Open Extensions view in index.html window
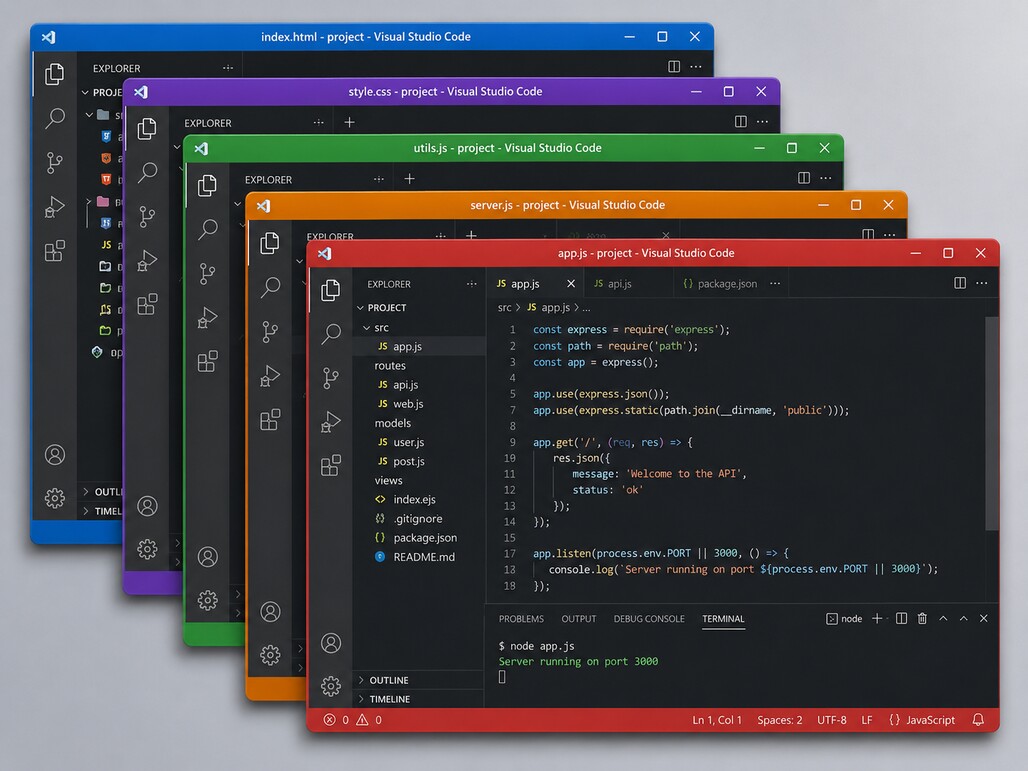Image resolution: width=1028 pixels, height=771 pixels. pyautogui.click(x=55, y=250)
